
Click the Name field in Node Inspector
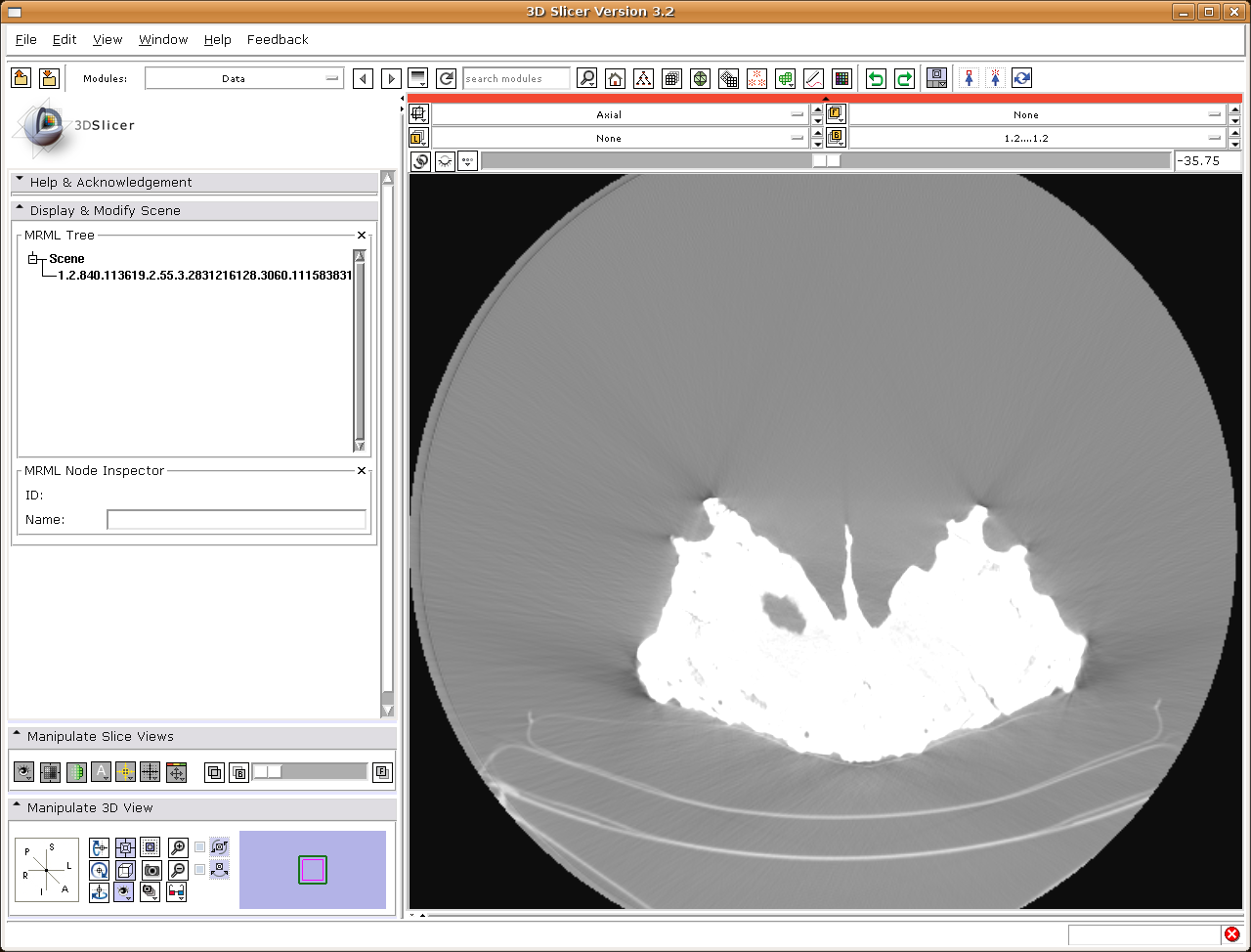click(237, 520)
